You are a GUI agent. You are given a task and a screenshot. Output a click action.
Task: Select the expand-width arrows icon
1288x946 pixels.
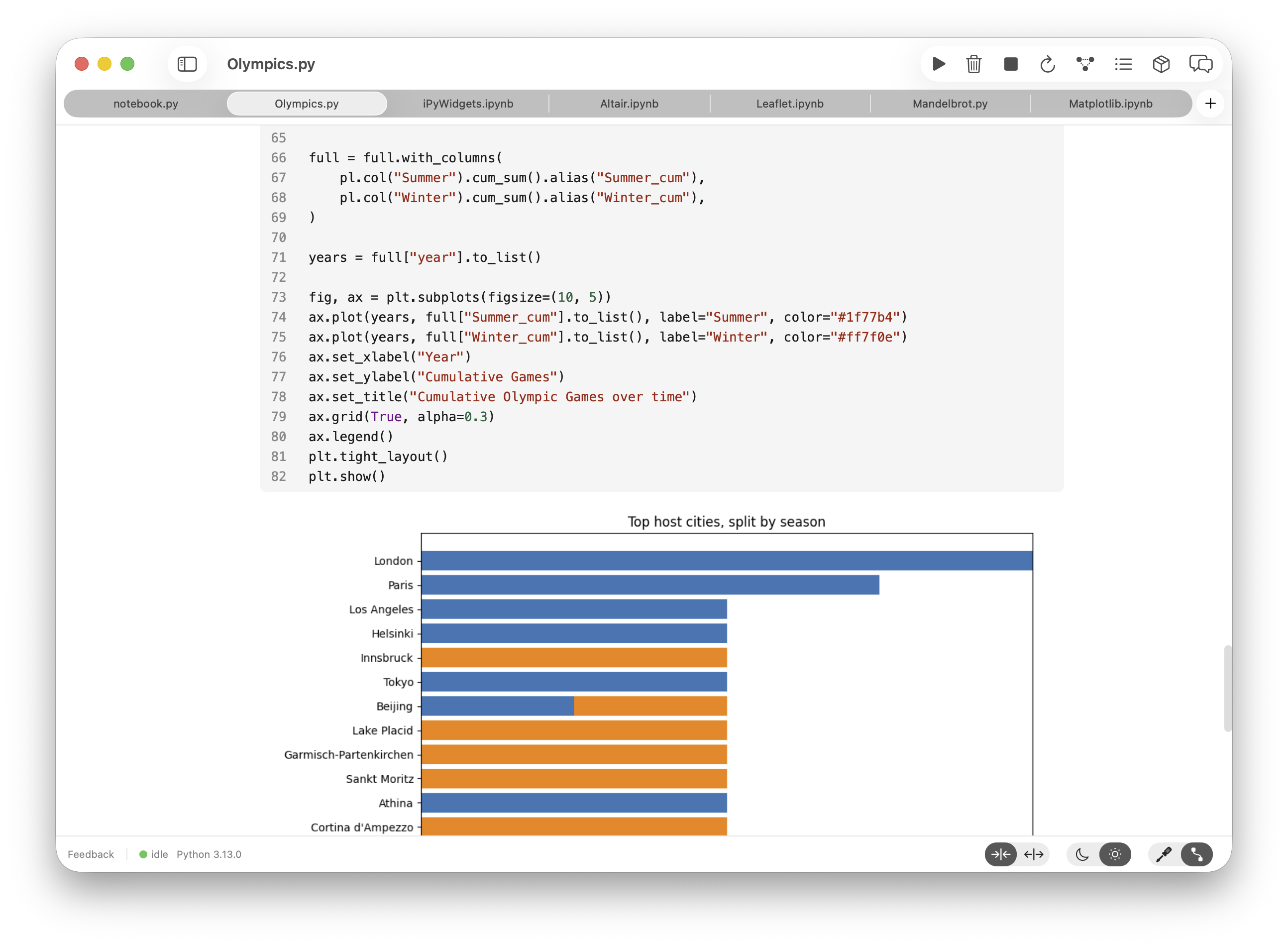pyautogui.click(x=1033, y=854)
